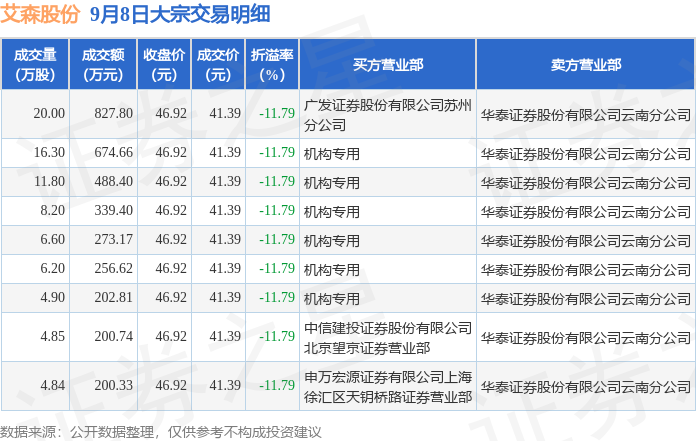Image resolution: width=696 pixels, height=441 pixels.
Task: Click the 8.20 volume cell
Action: 52,210
